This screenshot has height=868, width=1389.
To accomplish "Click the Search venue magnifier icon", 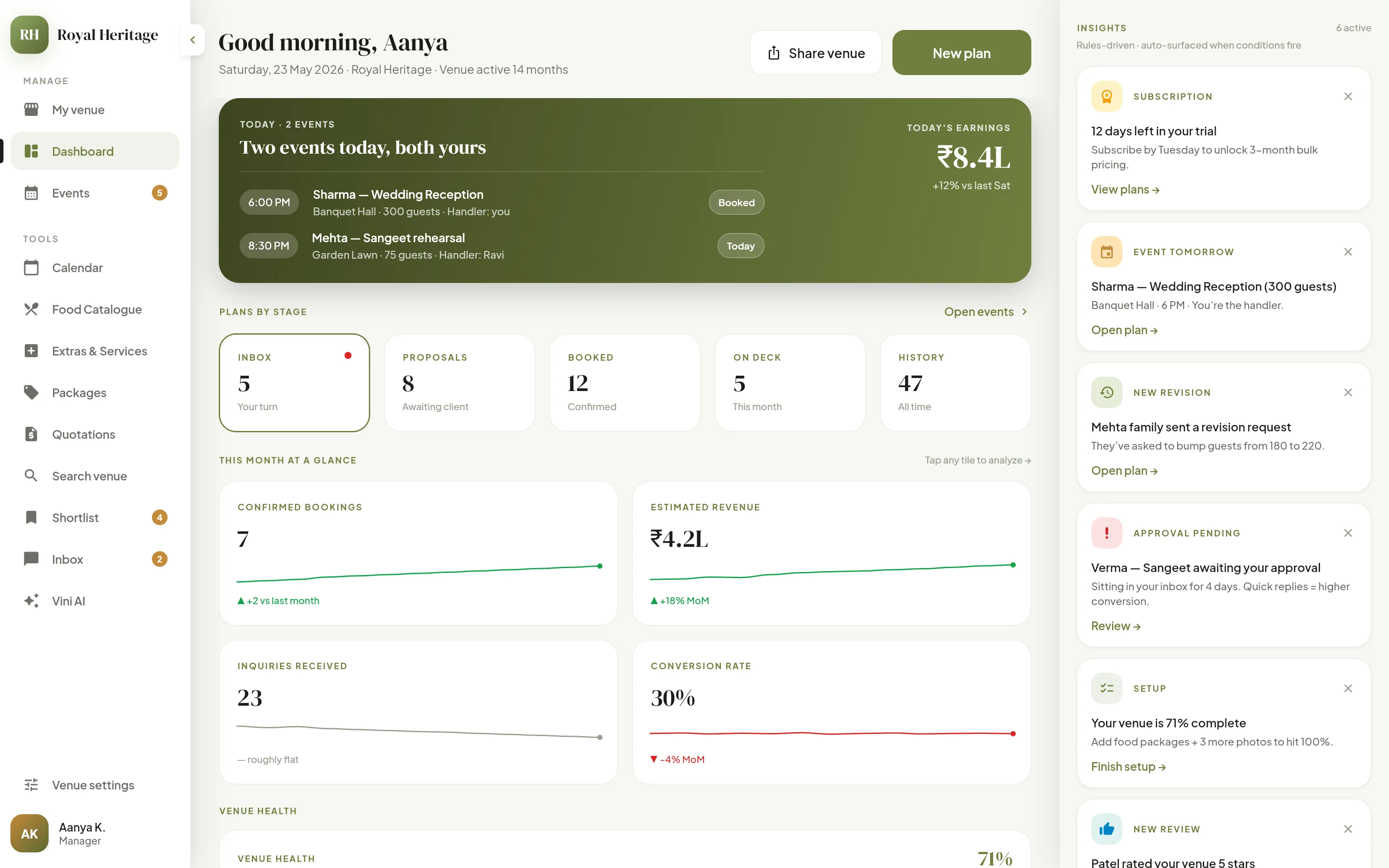I will (x=31, y=476).
